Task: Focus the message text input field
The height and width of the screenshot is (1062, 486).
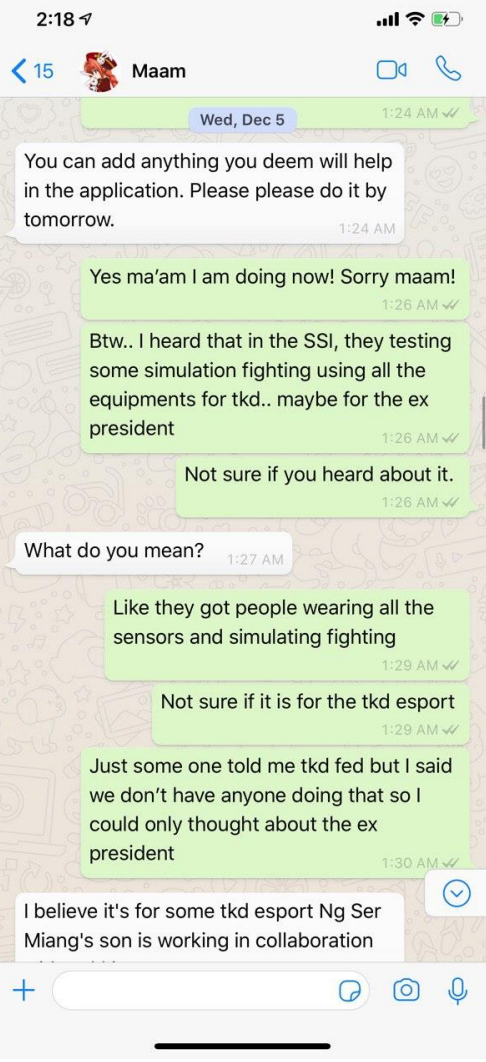Action: tap(211, 991)
